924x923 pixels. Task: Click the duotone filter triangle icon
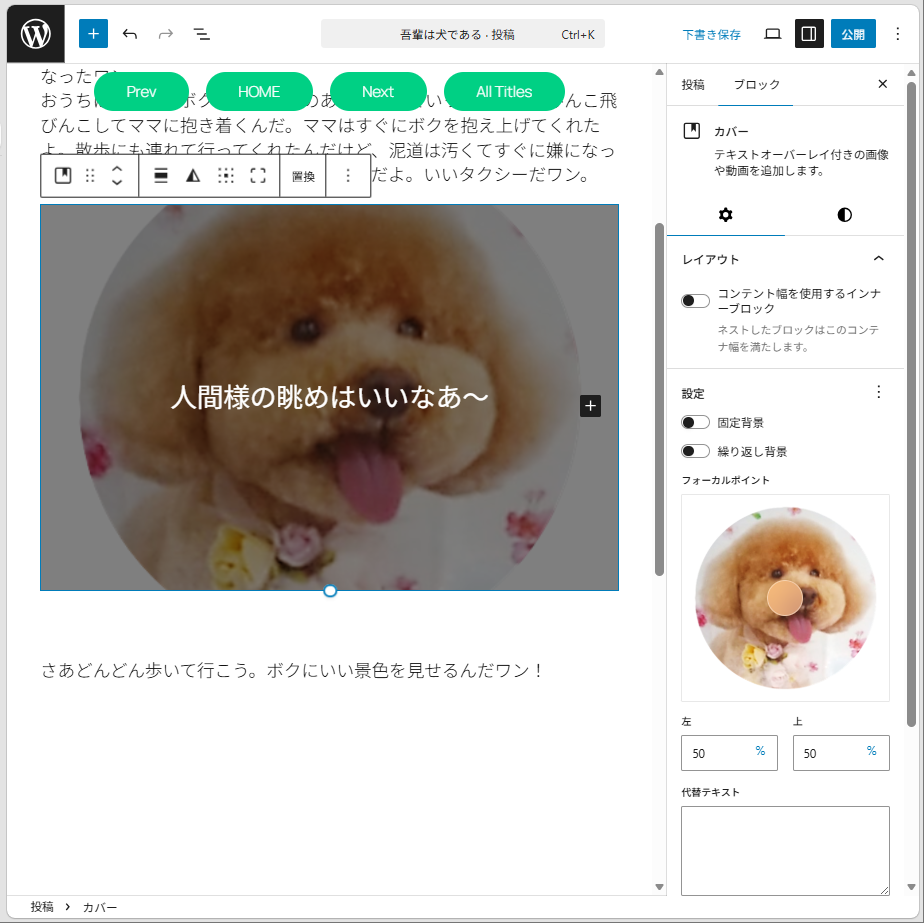[193, 176]
